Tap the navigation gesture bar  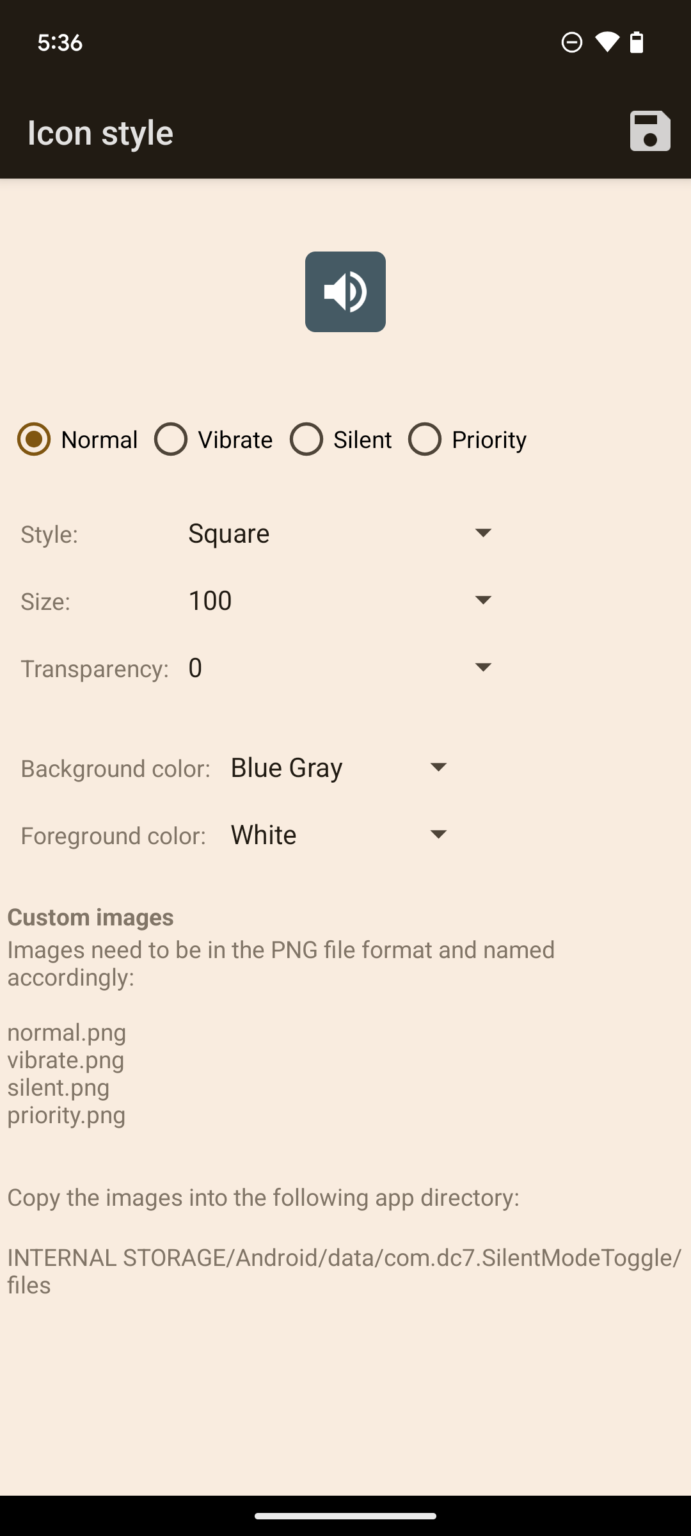point(345,1515)
